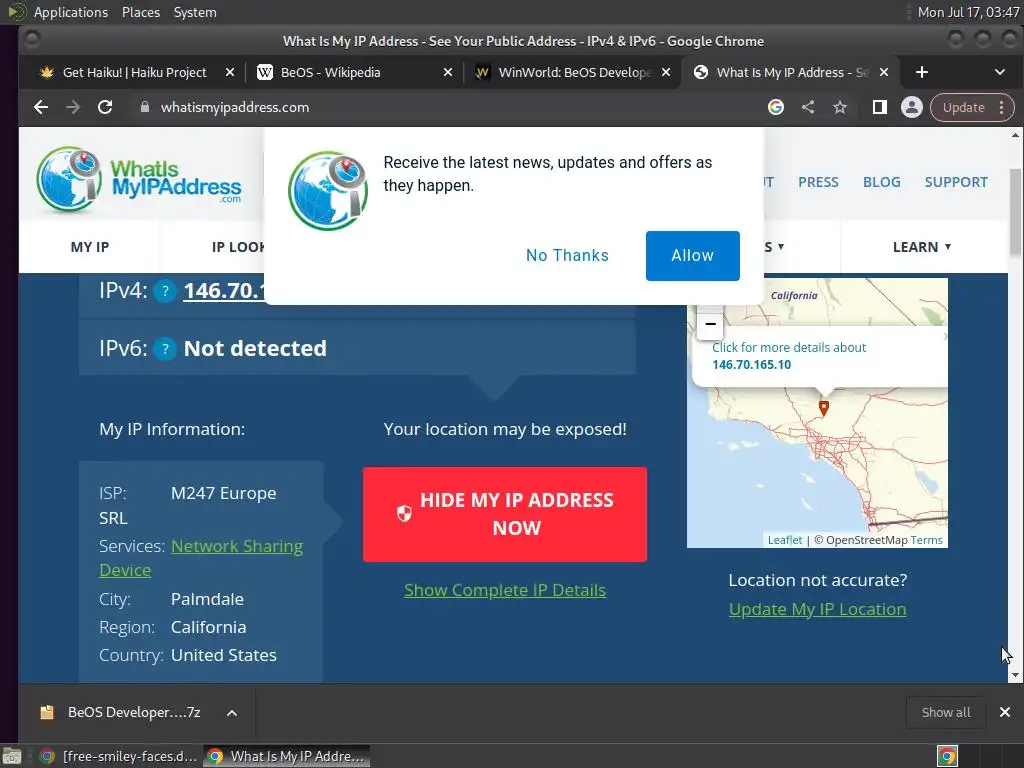This screenshot has height=768, width=1024.
Task: Click IPv6 Not detected text
Action: pos(255,349)
